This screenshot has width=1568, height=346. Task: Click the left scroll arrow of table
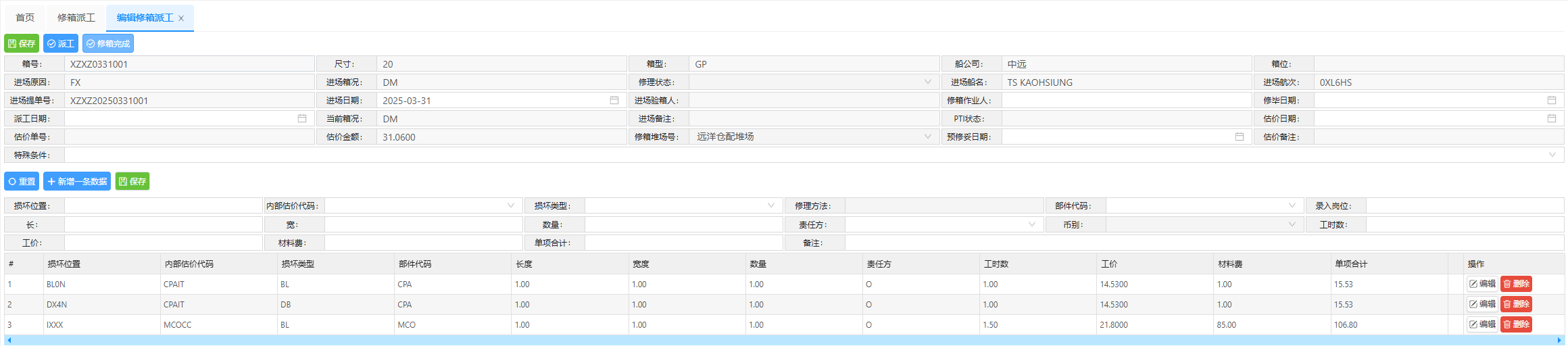pyautogui.click(x=9, y=340)
